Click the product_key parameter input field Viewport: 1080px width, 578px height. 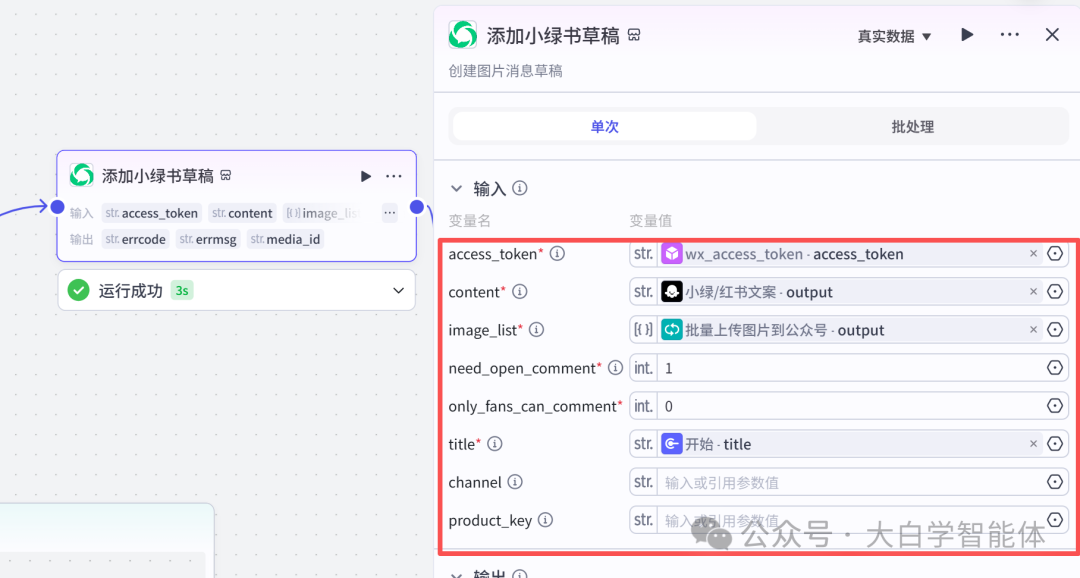[851, 520]
